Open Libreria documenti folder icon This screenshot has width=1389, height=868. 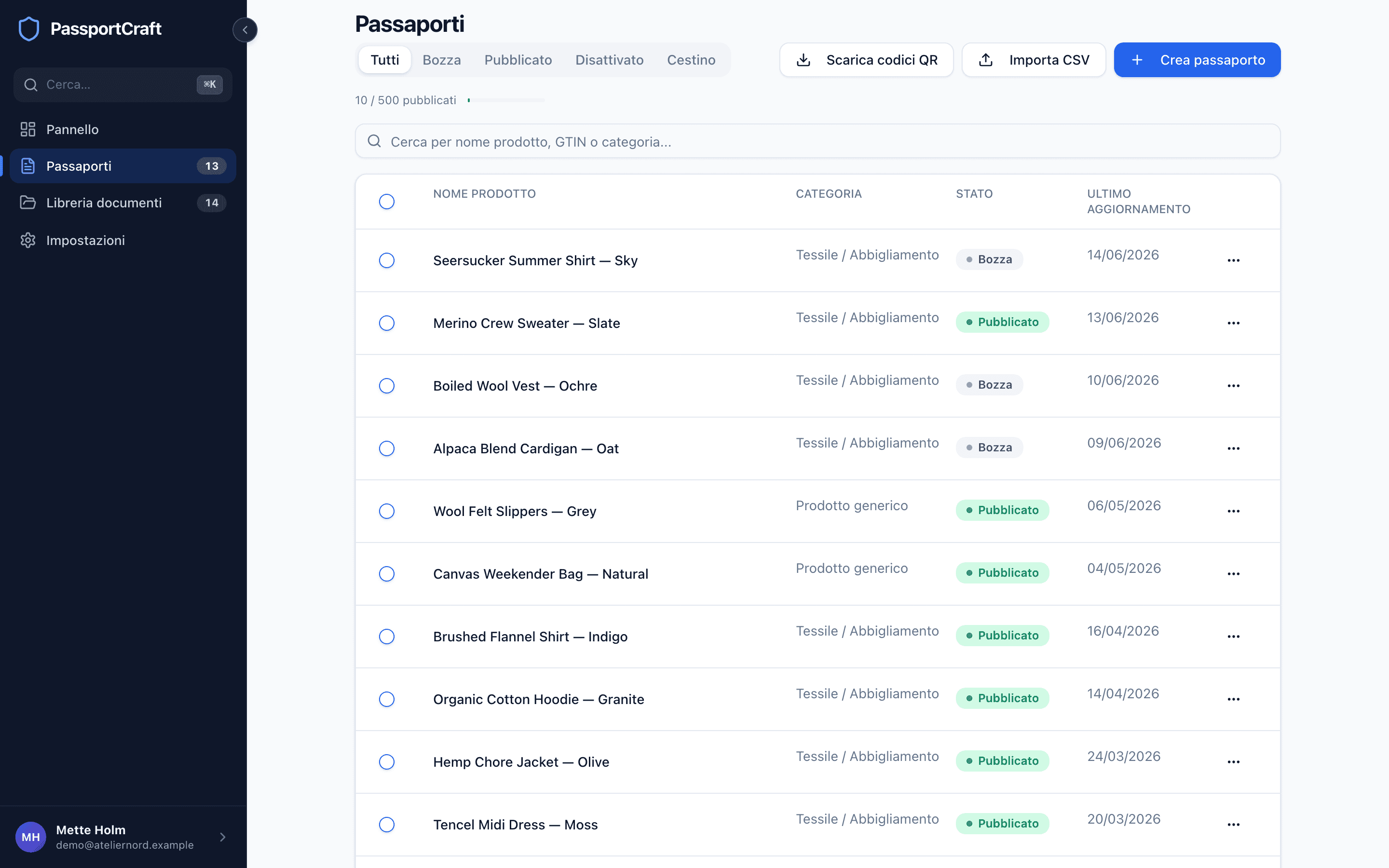28,203
